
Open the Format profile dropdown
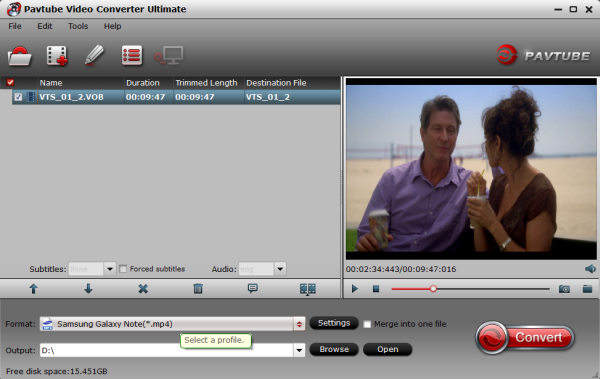point(299,324)
